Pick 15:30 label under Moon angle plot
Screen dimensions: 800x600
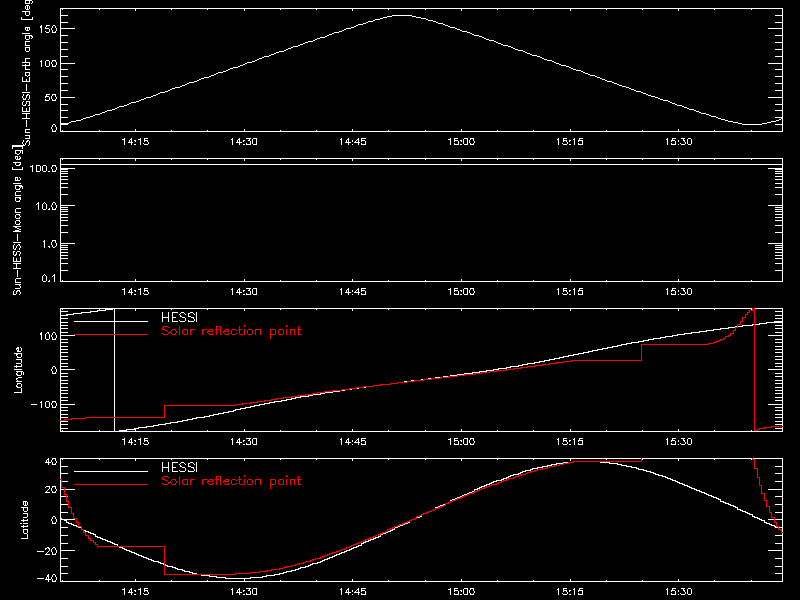tap(679, 292)
